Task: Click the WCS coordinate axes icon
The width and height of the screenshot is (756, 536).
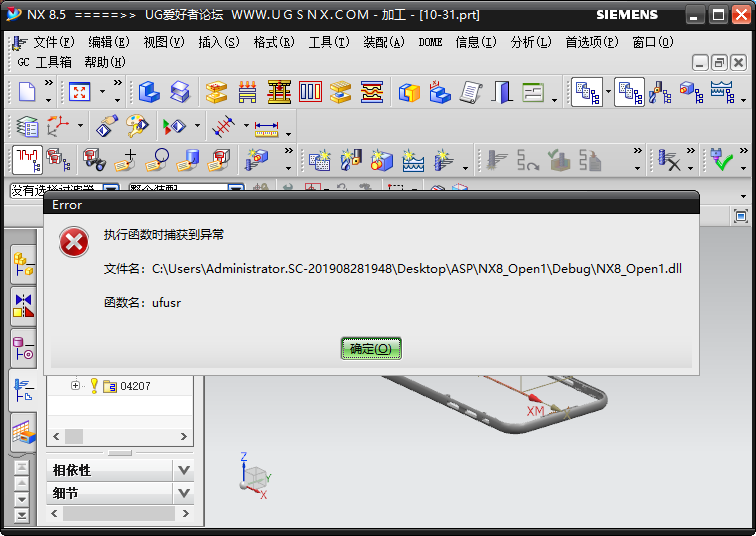Action: point(58,126)
